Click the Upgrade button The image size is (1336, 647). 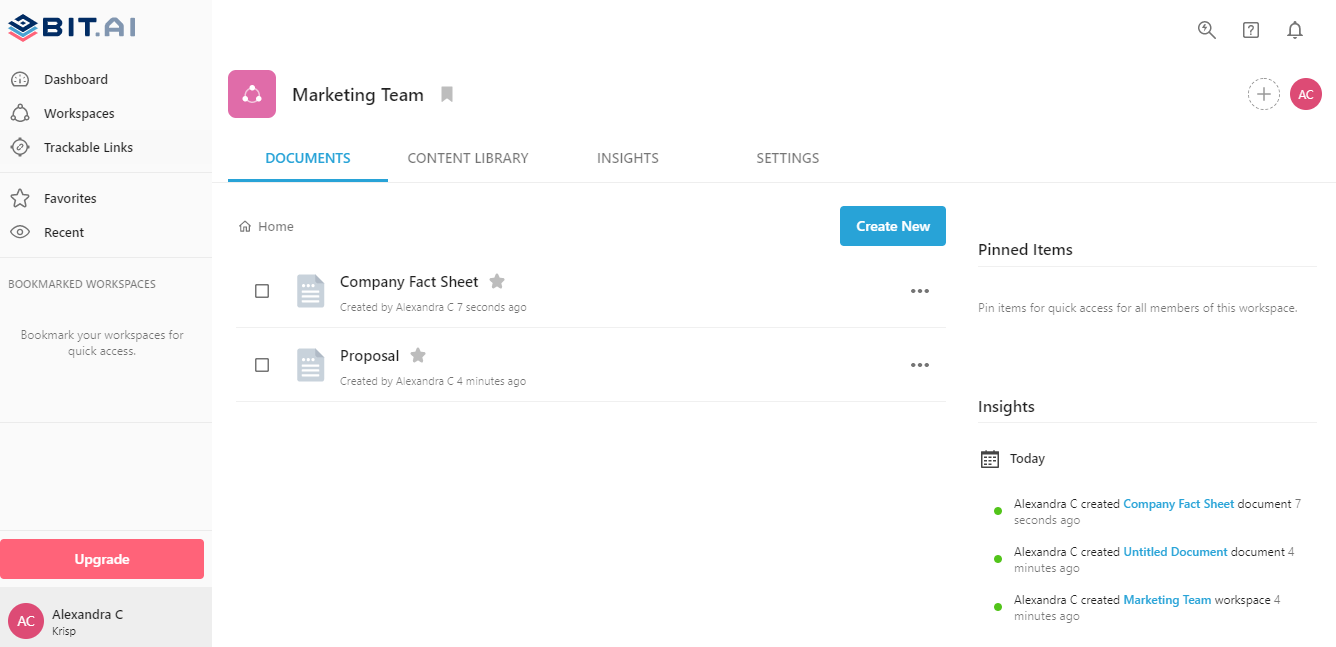[102, 559]
